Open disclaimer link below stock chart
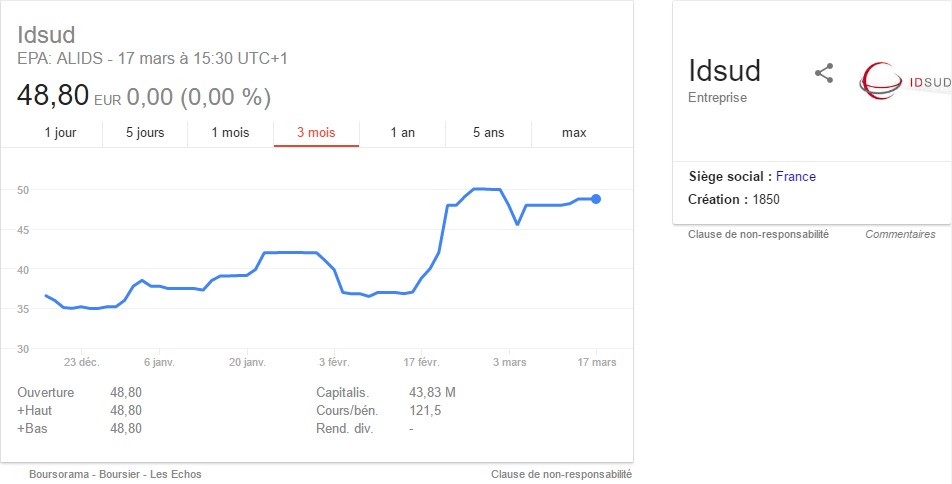 561,475
